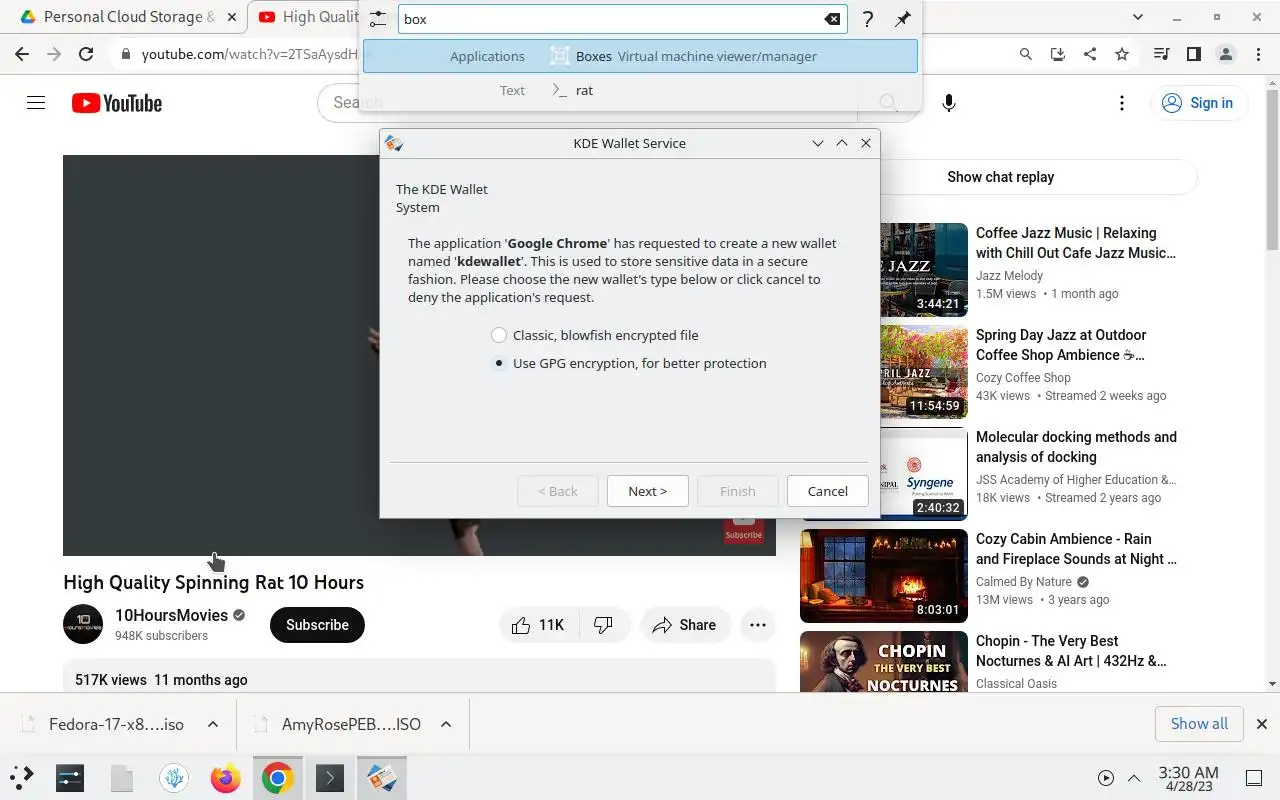Screen dimensions: 1280x800
Task: Select the 'rat' text result
Action: (x=640, y=90)
